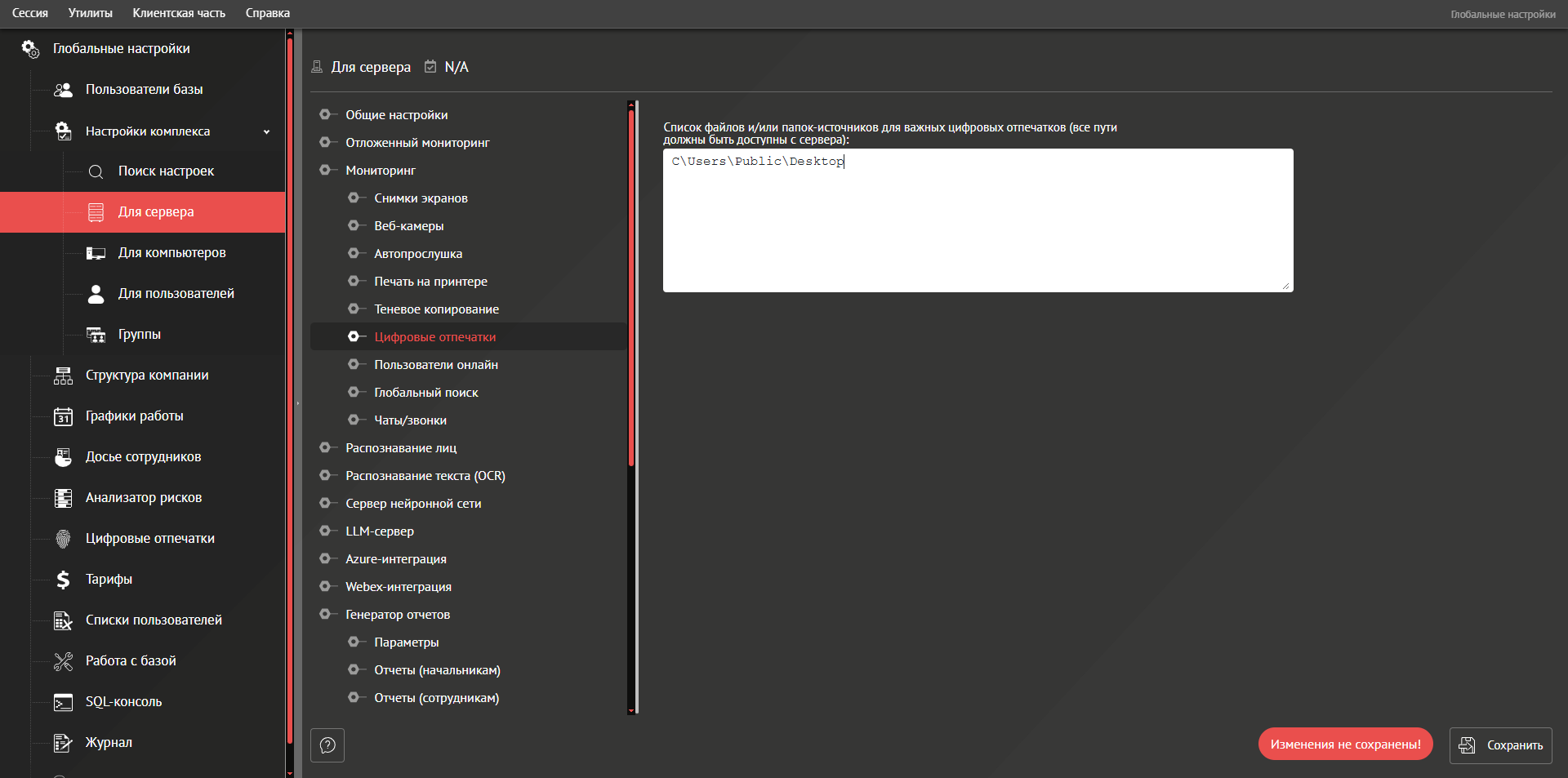Open Digital fingerprints fingerprint icon in sidebar
The image size is (1568, 778).
tap(63, 539)
